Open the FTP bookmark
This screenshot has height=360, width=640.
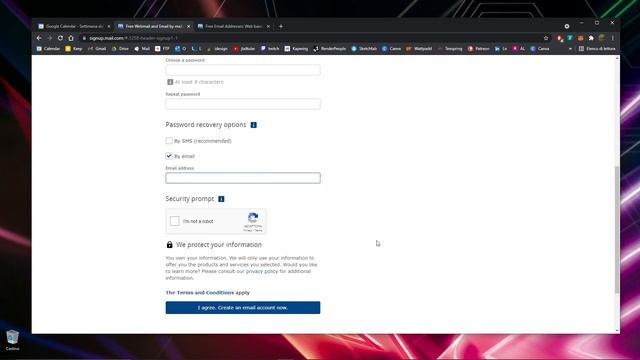coord(162,49)
